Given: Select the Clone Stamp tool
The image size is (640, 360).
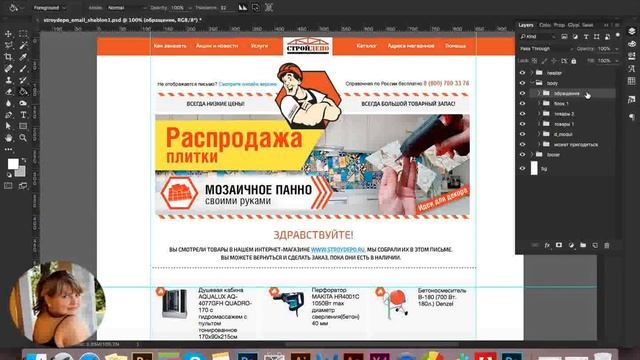Looking at the screenshot, I should pyautogui.click(x=8, y=80).
